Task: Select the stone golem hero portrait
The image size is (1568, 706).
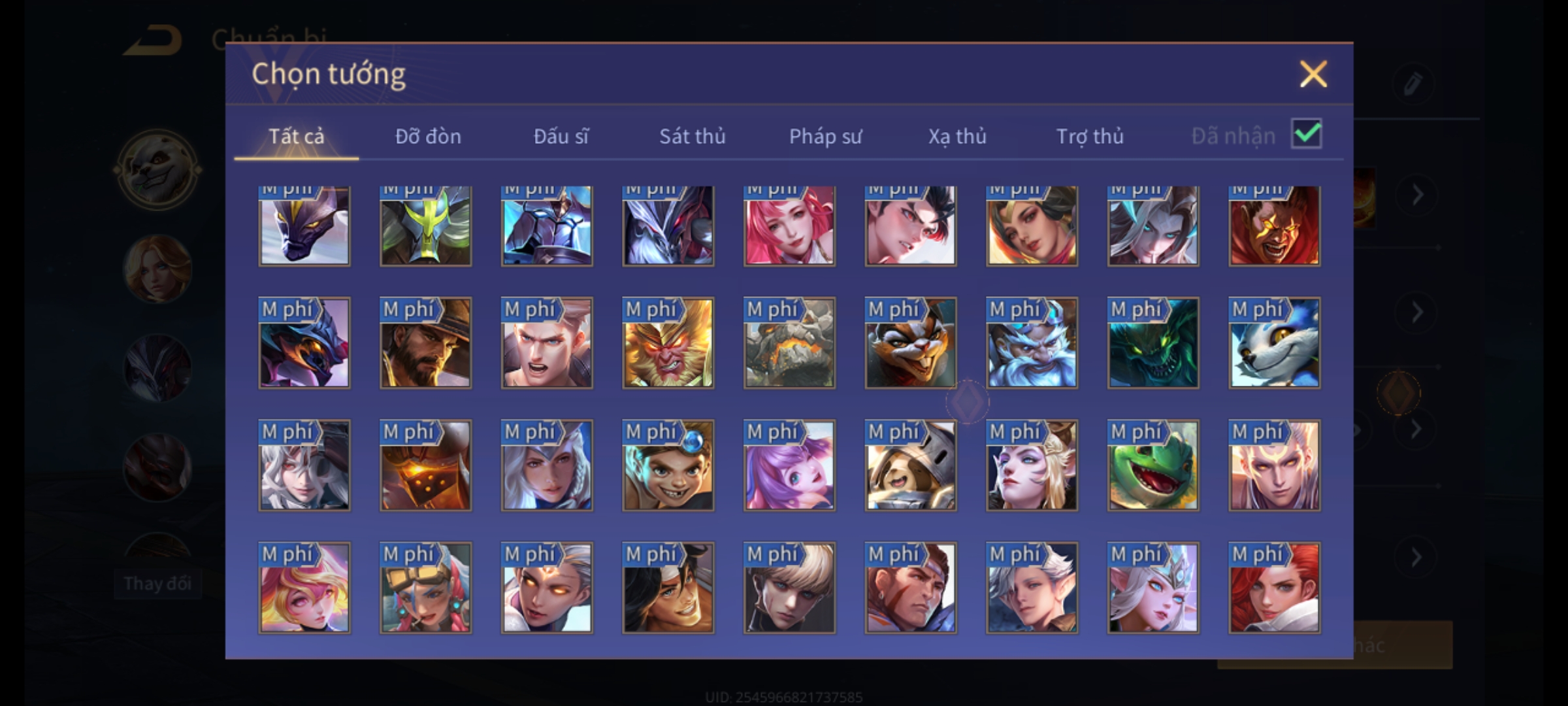Action: [x=789, y=343]
